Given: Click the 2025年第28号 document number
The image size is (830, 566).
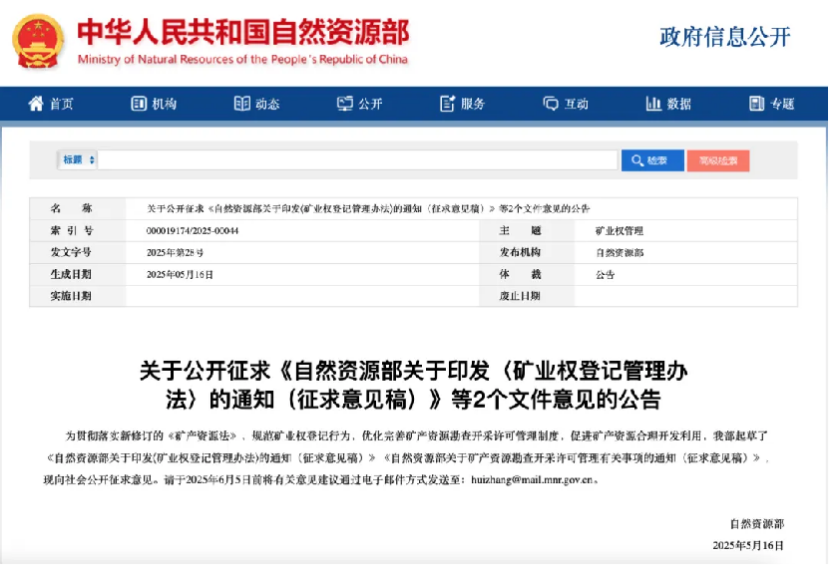Looking at the screenshot, I should tap(175, 253).
